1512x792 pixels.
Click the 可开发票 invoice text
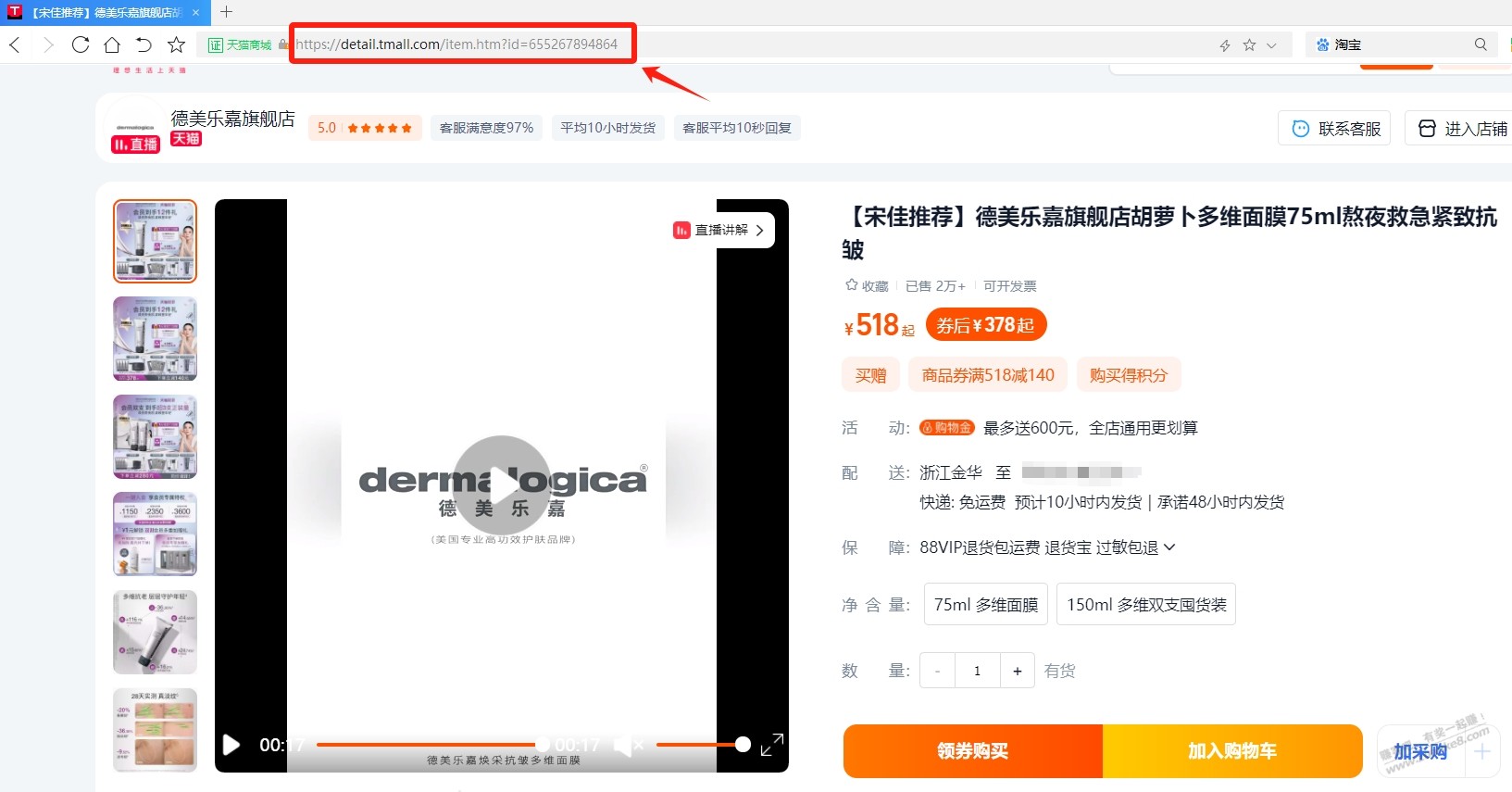point(1010,286)
